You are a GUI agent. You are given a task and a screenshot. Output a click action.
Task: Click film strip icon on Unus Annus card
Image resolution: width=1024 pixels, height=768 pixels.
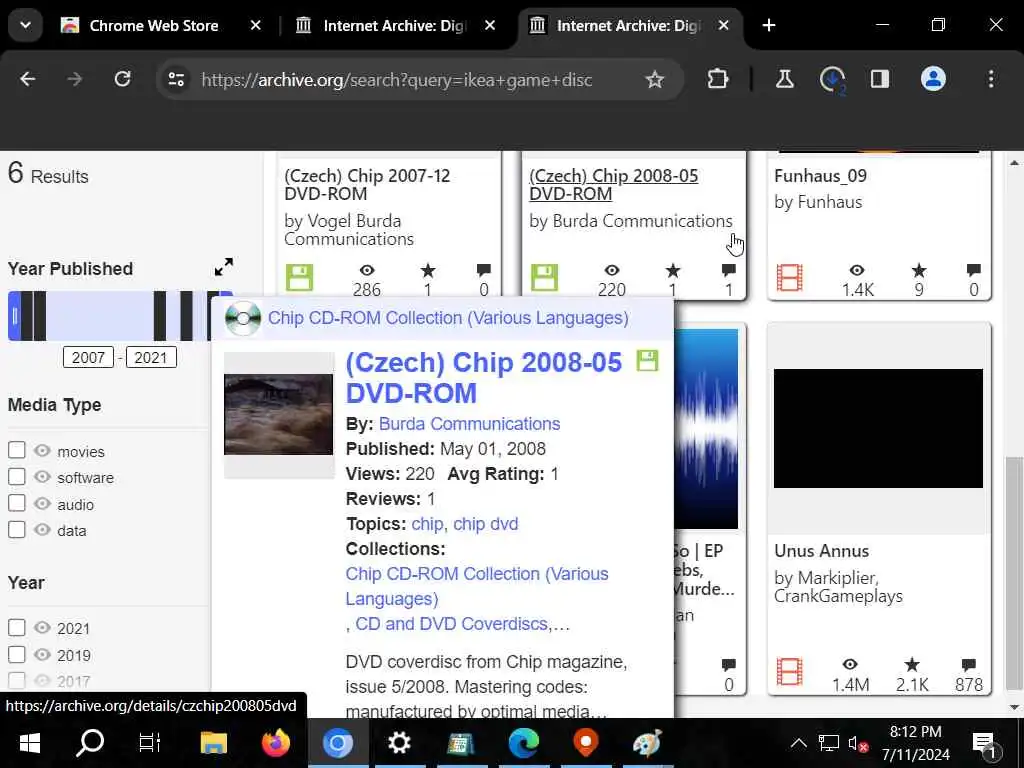(789, 671)
